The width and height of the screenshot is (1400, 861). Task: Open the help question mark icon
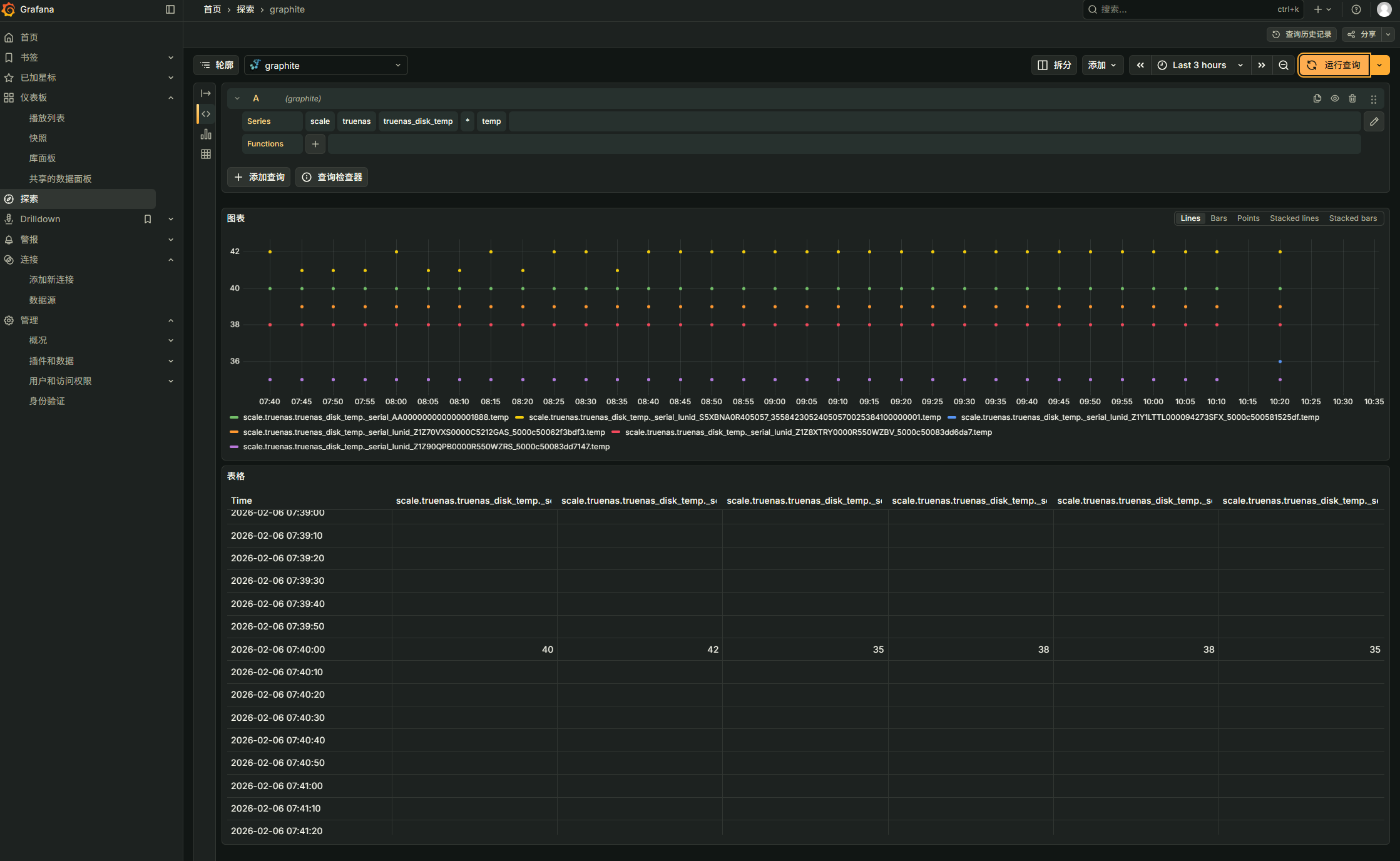point(1356,9)
